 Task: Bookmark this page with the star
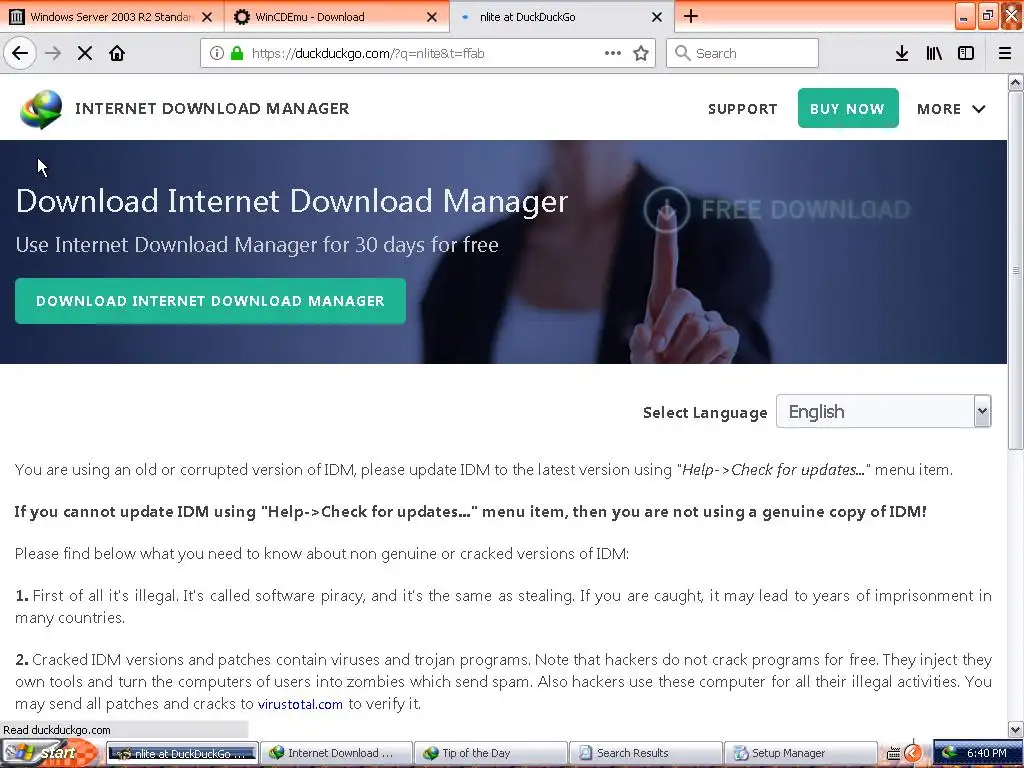pyautogui.click(x=641, y=53)
